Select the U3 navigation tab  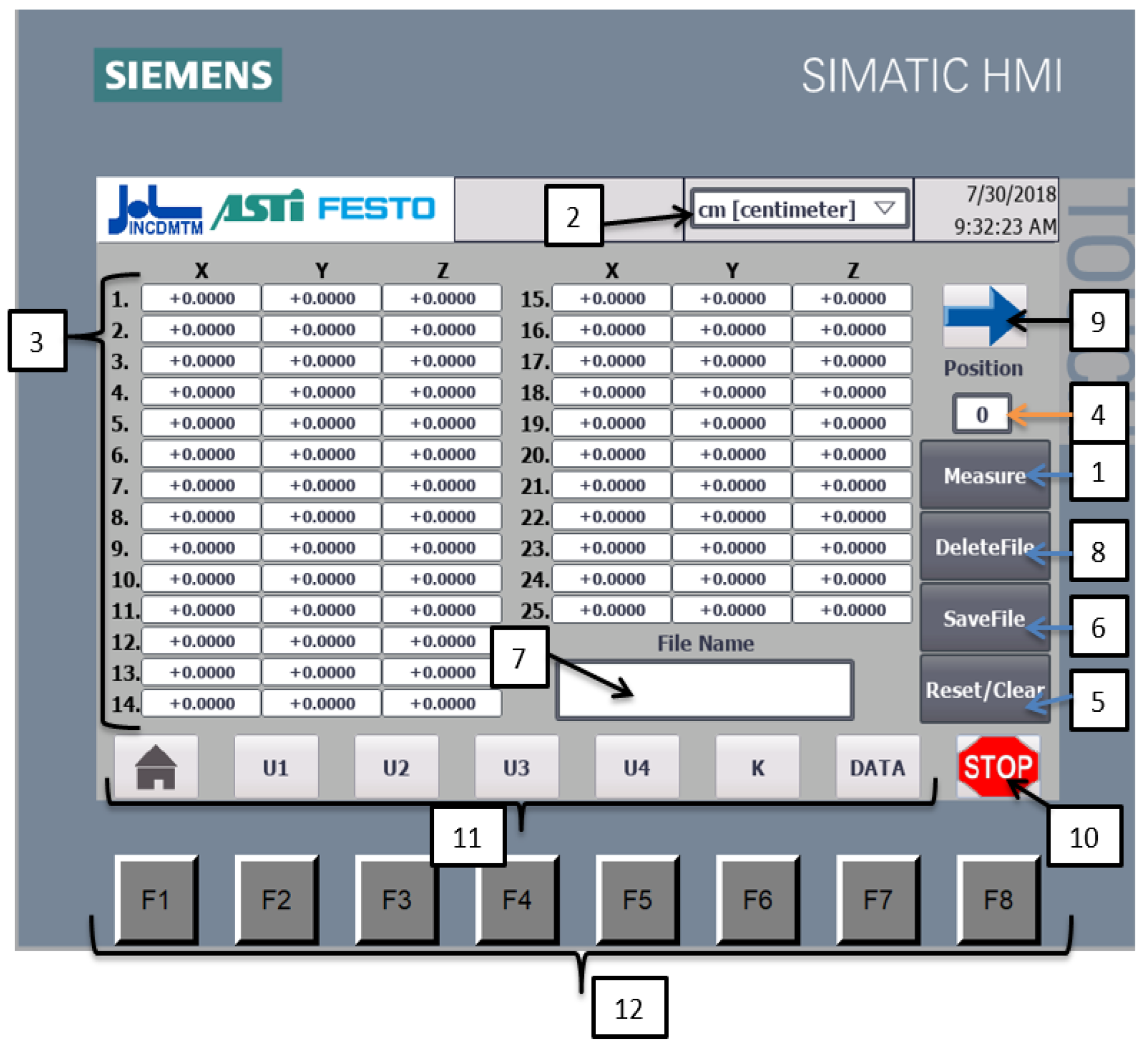coord(516,768)
